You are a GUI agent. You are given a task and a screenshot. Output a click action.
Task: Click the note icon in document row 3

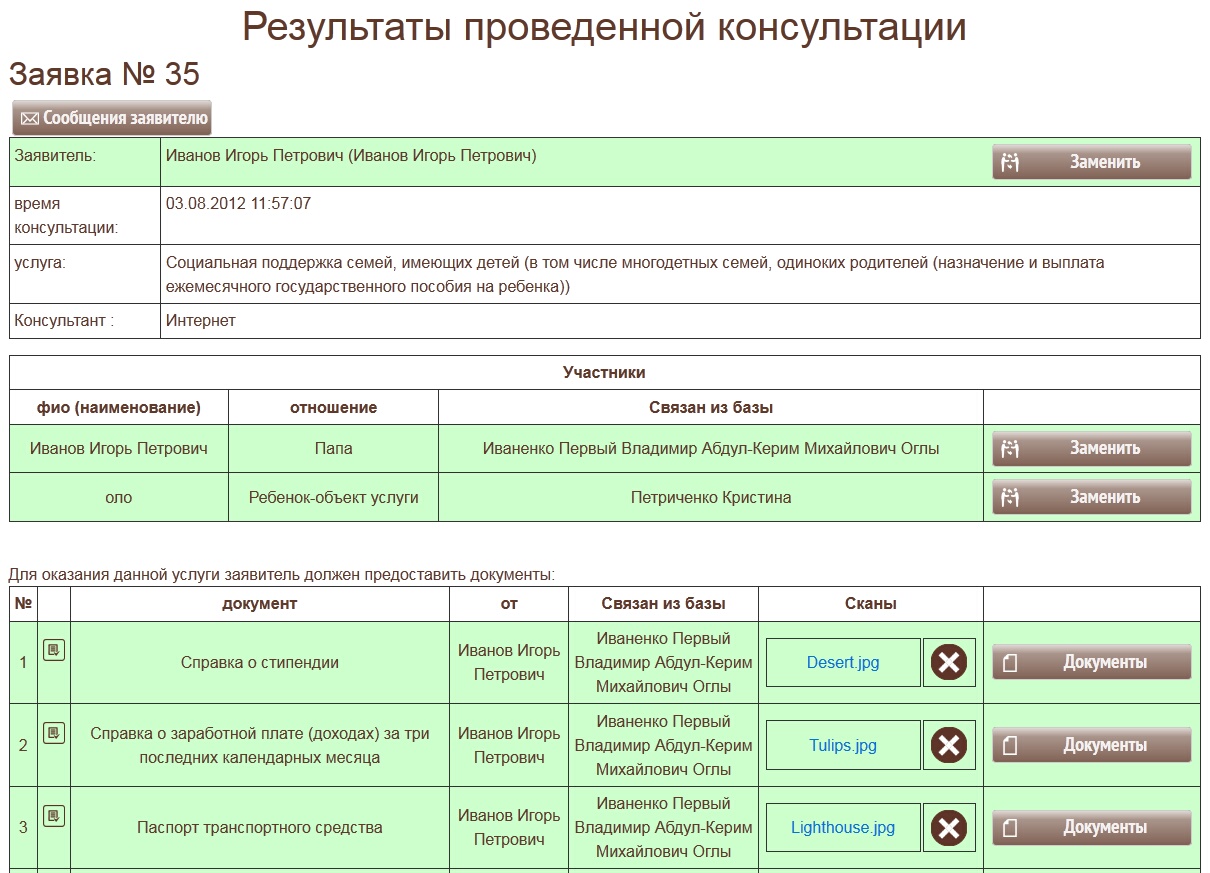coord(54,816)
